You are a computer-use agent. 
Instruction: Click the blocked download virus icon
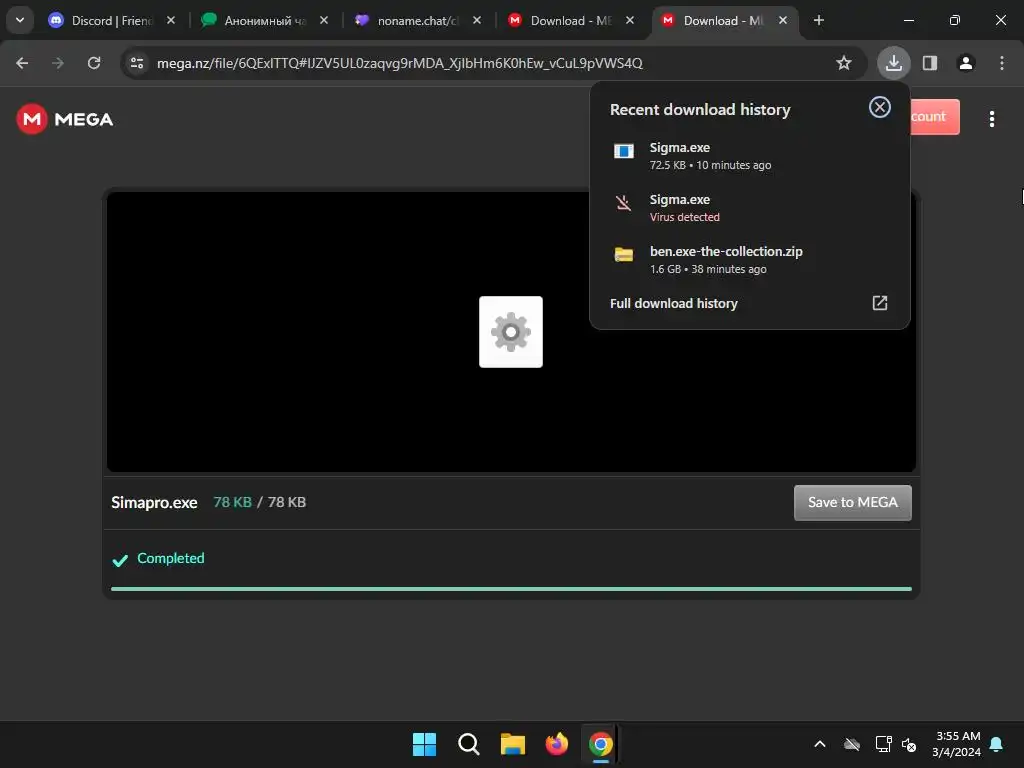(x=624, y=203)
